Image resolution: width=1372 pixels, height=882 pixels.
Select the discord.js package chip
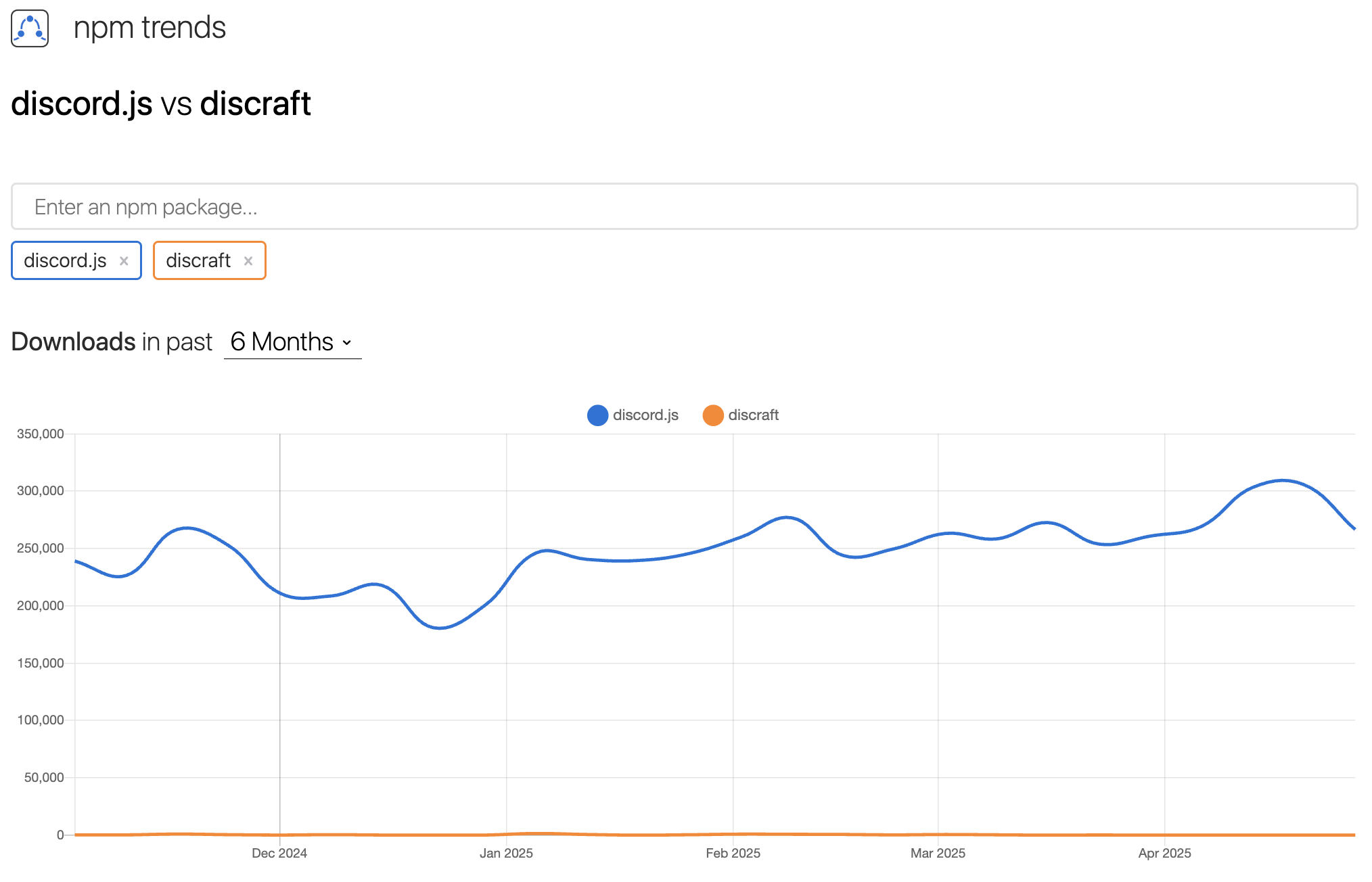click(x=65, y=261)
